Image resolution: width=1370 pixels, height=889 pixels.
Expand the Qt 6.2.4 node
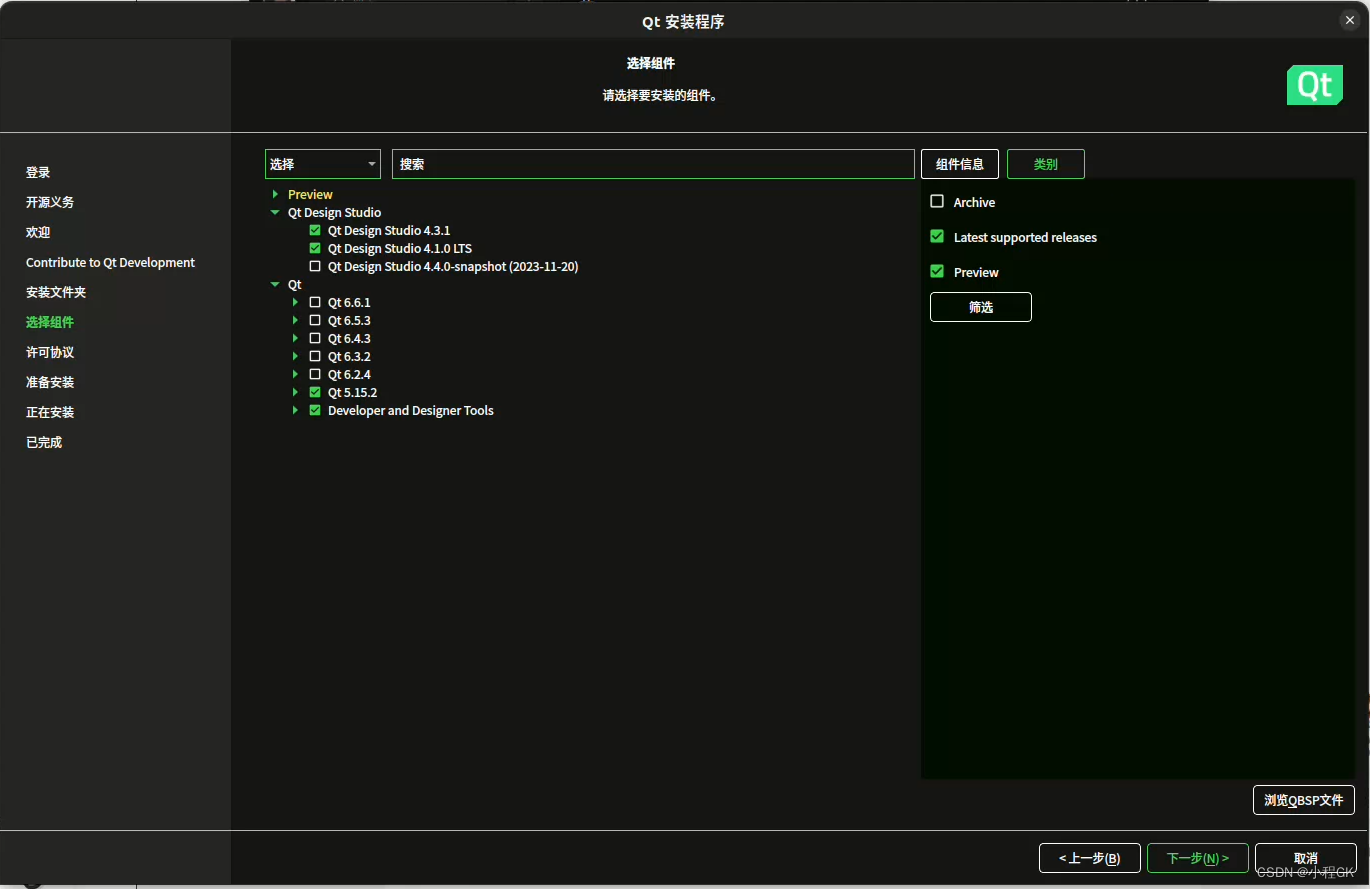click(x=295, y=374)
